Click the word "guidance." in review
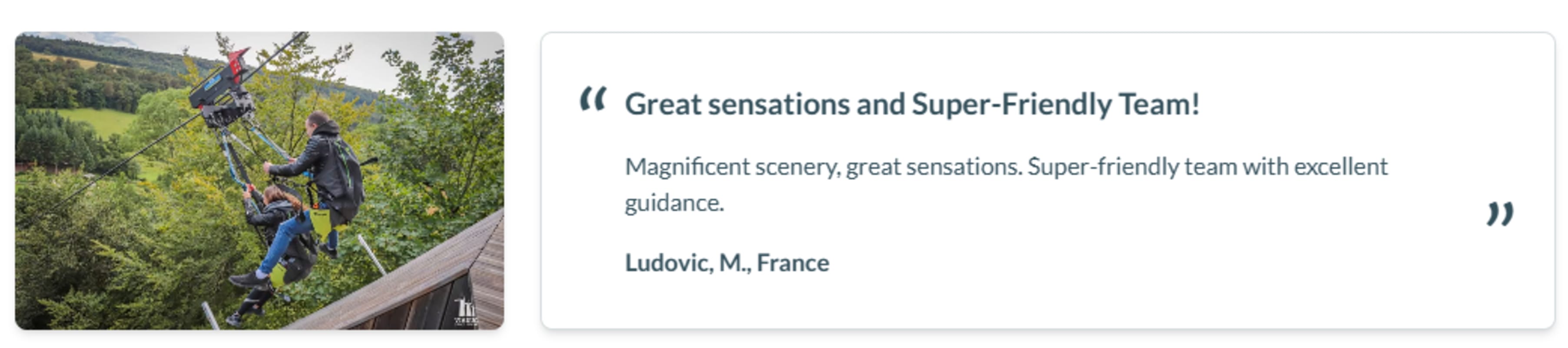1568x348 pixels. point(674,203)
